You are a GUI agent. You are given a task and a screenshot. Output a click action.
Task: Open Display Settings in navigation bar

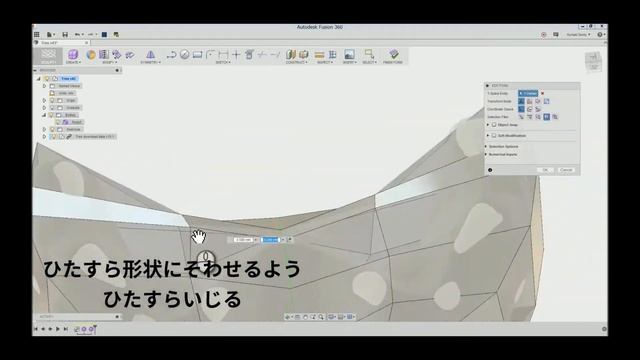click(x=332, y=317)
